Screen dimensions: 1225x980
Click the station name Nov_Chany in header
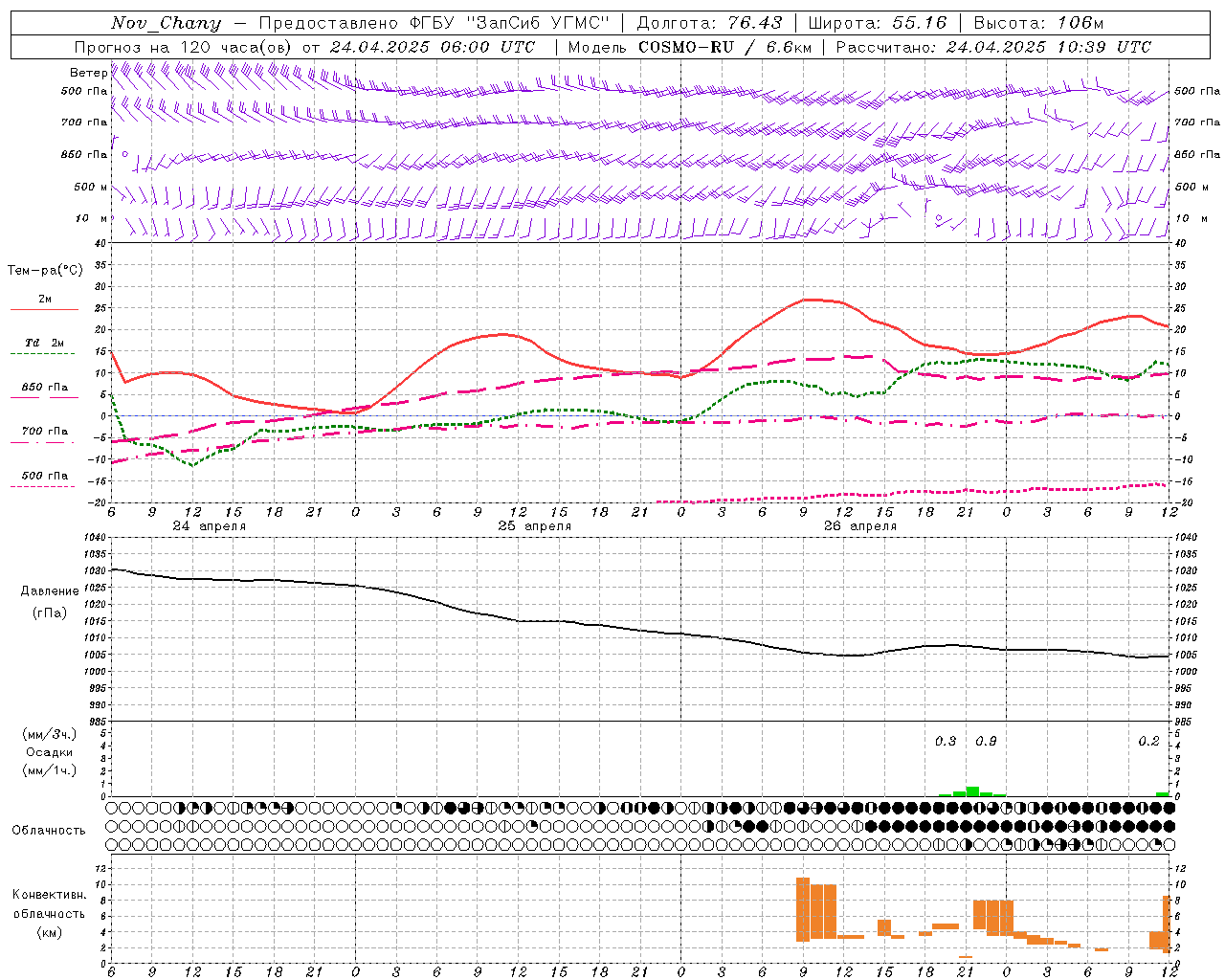point(166,23)
